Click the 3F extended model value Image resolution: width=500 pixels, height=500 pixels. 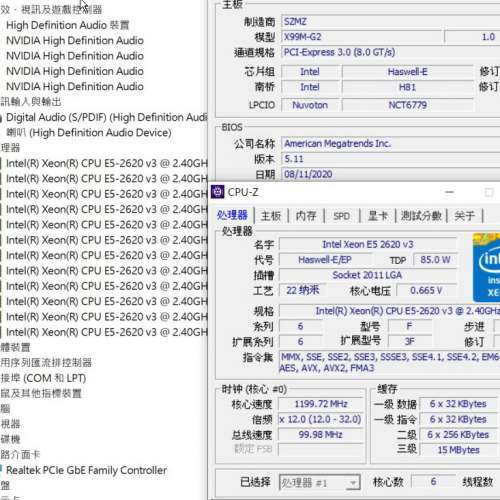tap(410, 341)
